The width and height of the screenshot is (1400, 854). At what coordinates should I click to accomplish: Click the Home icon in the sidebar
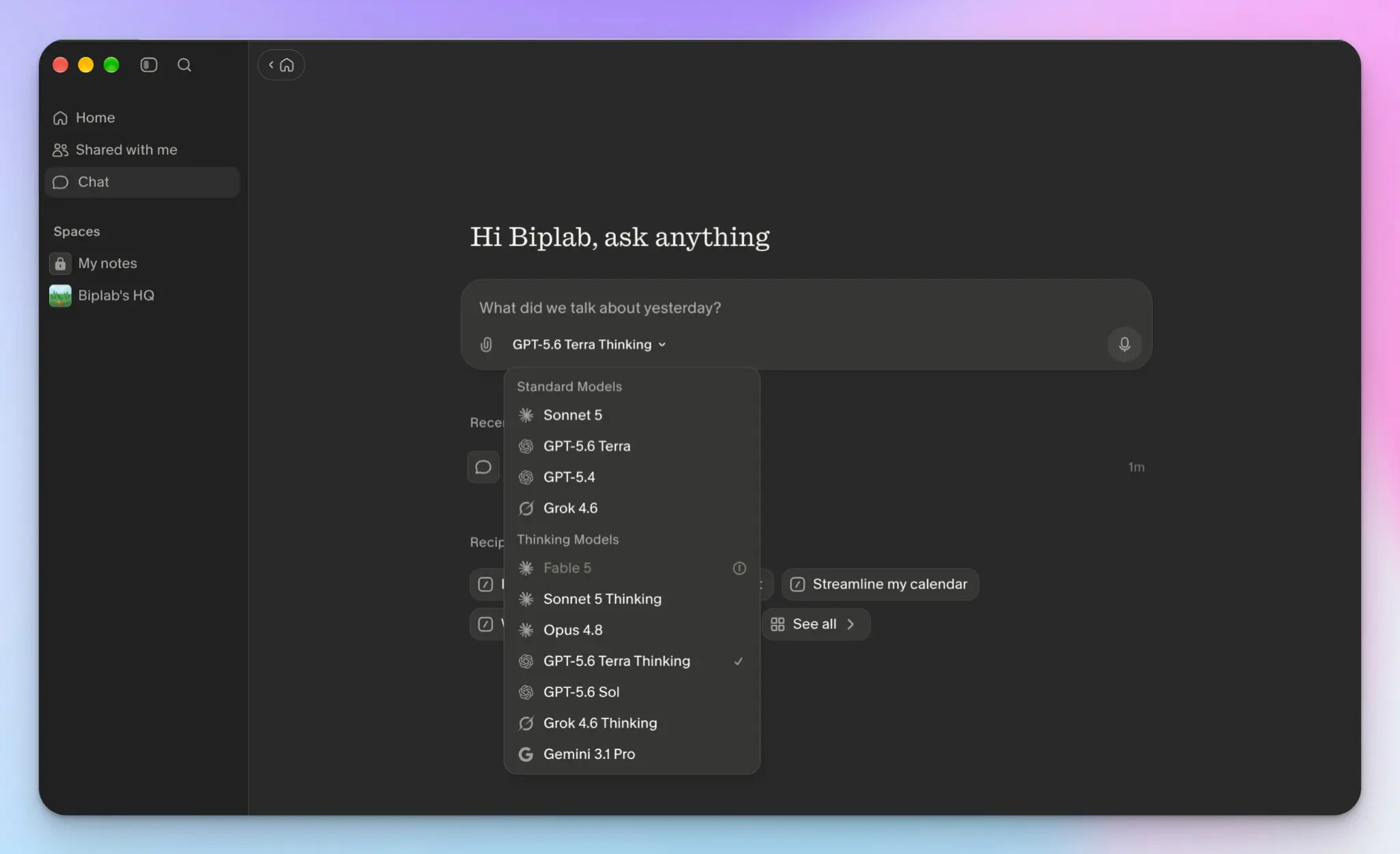coord(60,118)
